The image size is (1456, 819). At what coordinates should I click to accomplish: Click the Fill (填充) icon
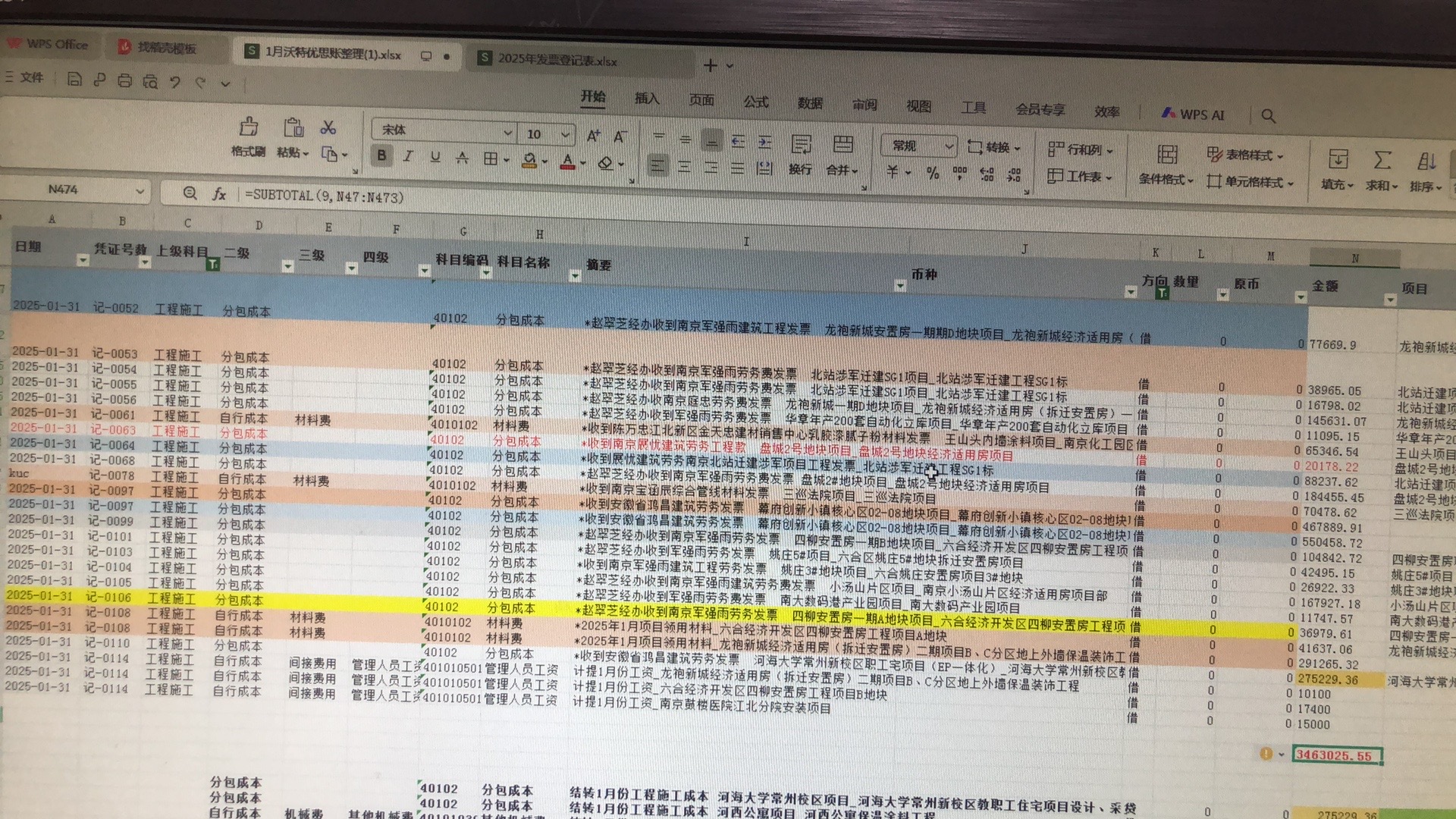(1338, 158)
